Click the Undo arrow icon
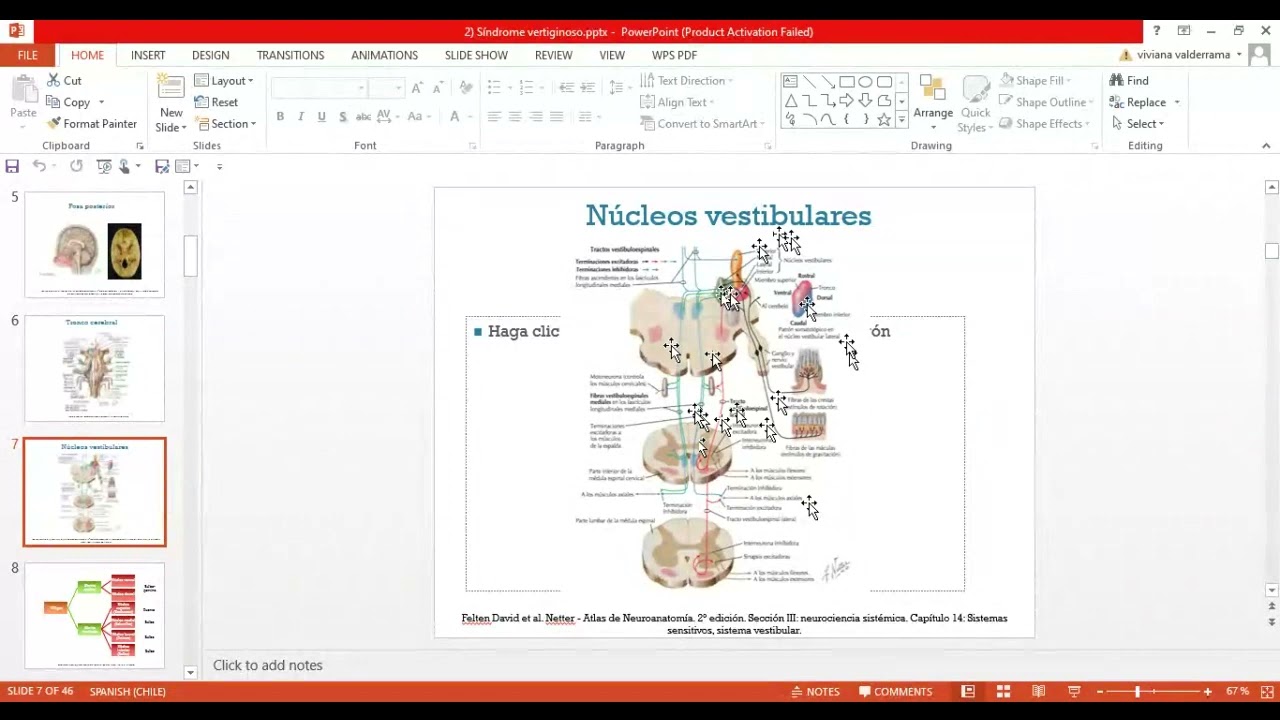The height and width of the screenshot is (720, 1280). 39,166
